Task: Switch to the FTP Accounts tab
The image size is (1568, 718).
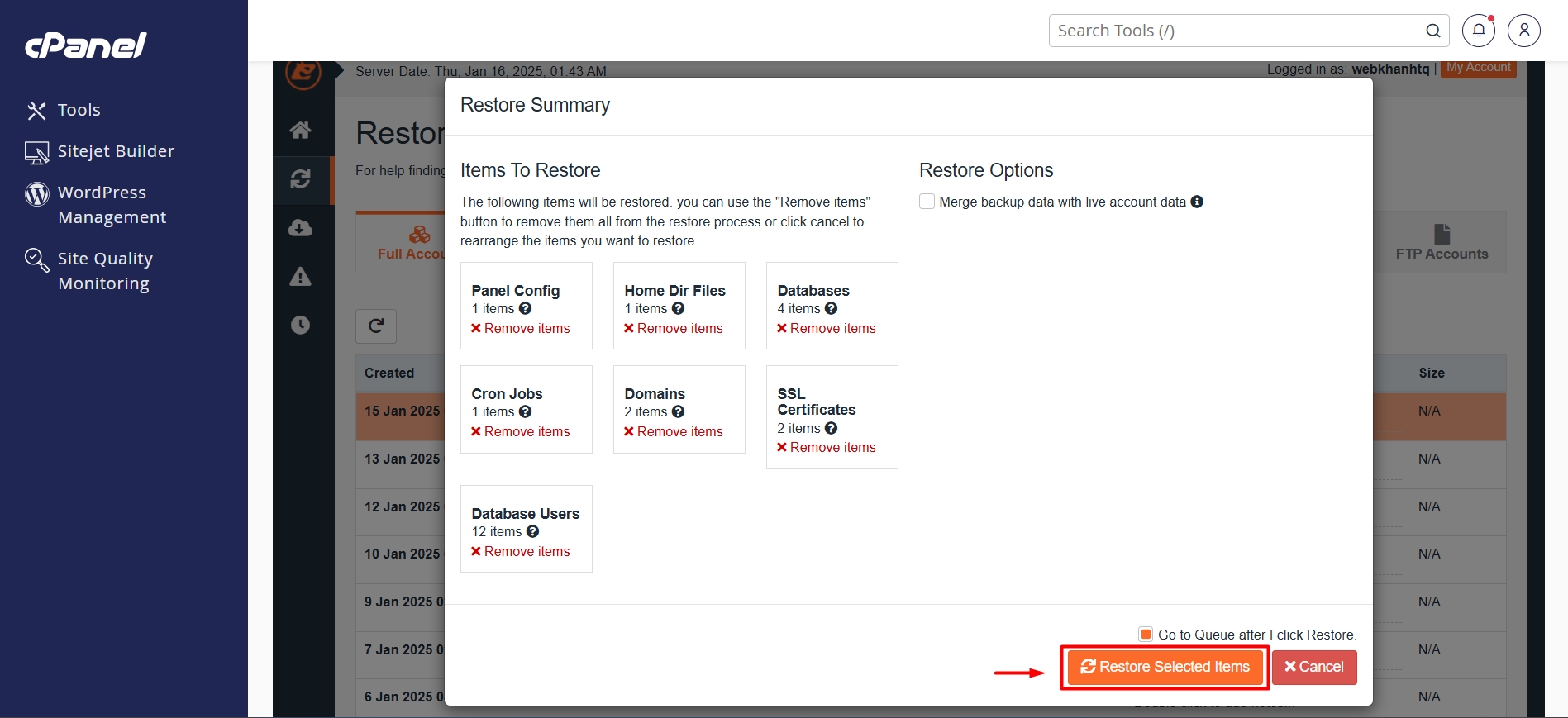Action: (1442, 242)
